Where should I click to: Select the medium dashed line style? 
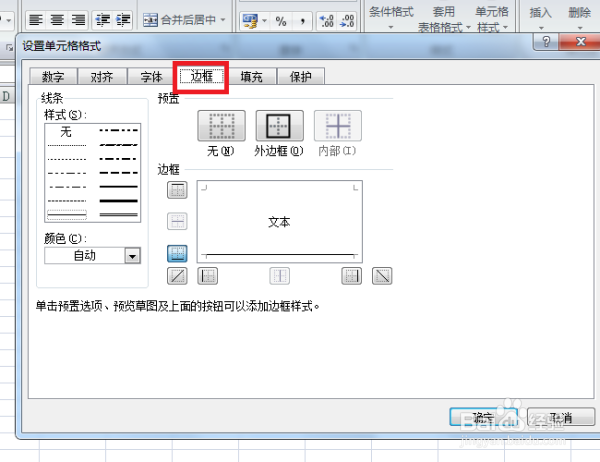(118, 173)
